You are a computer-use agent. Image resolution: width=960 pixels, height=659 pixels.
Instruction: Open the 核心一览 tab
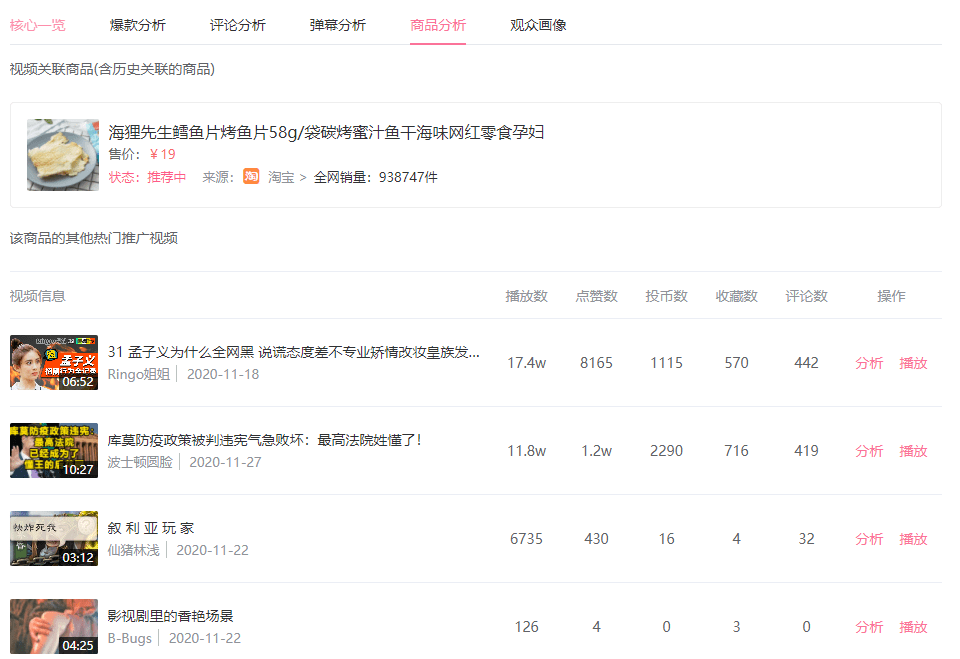[38, 25]
